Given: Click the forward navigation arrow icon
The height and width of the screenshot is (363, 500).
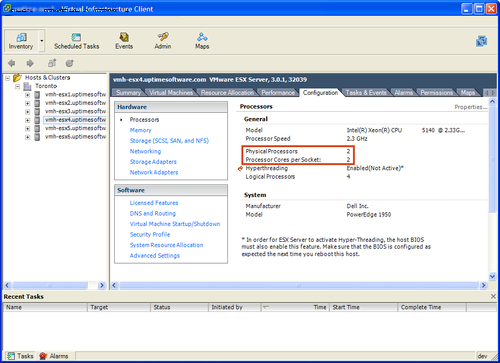Looking at the screenshot, I should (30, 63).
